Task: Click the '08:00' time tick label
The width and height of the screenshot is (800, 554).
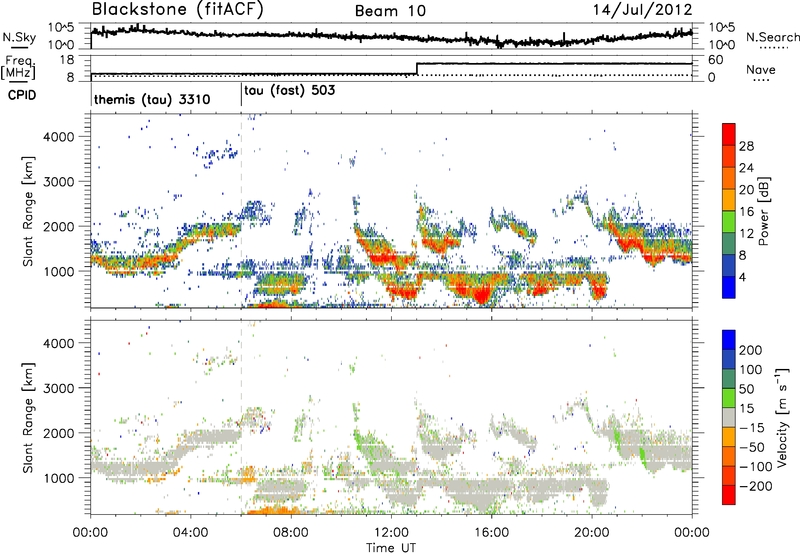Action: tap(291, 533)
